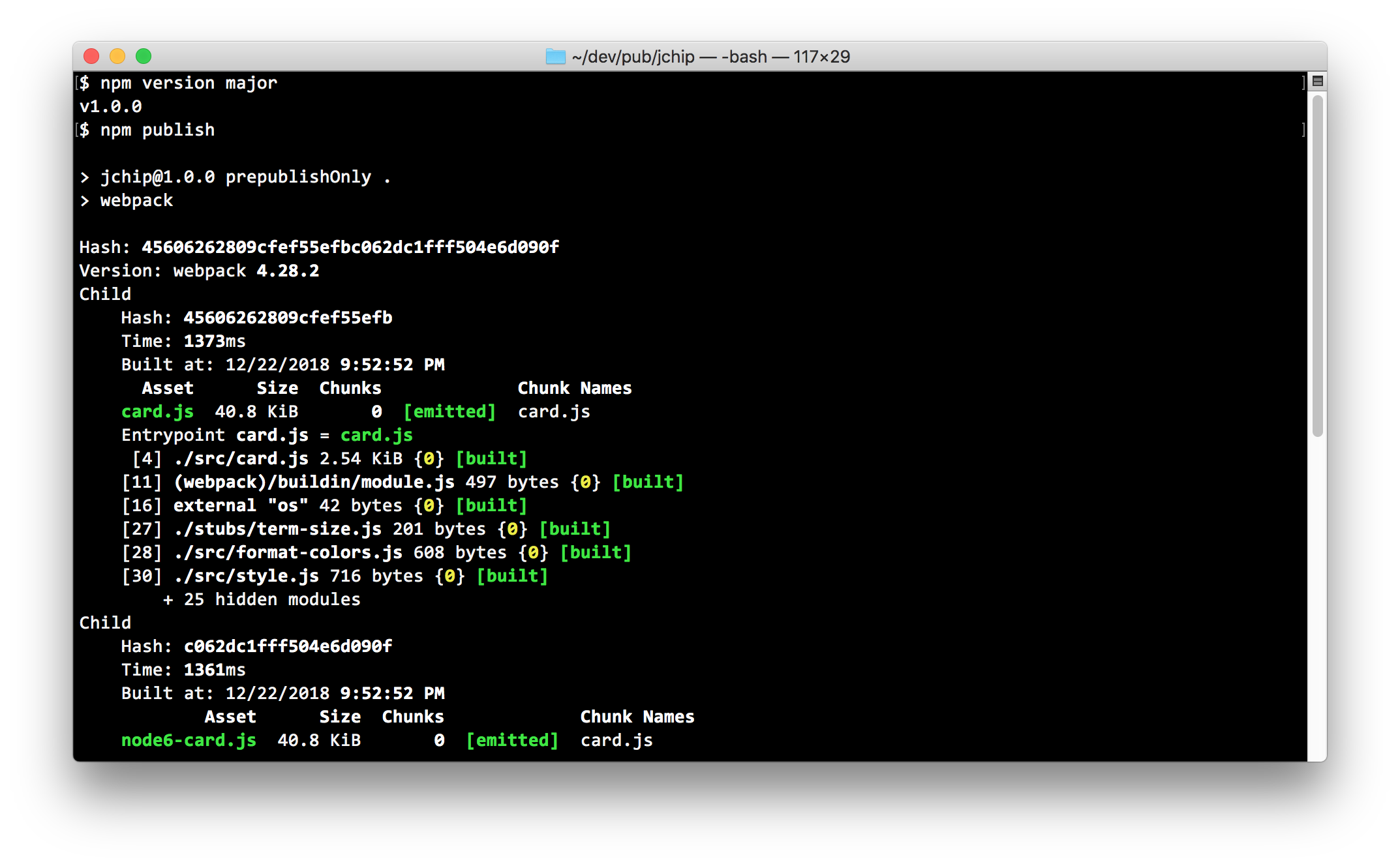Screen dimensions: 1400x866
Task: Click the green 'node6-card.js' asset name
Action: (x=189, y=740)
